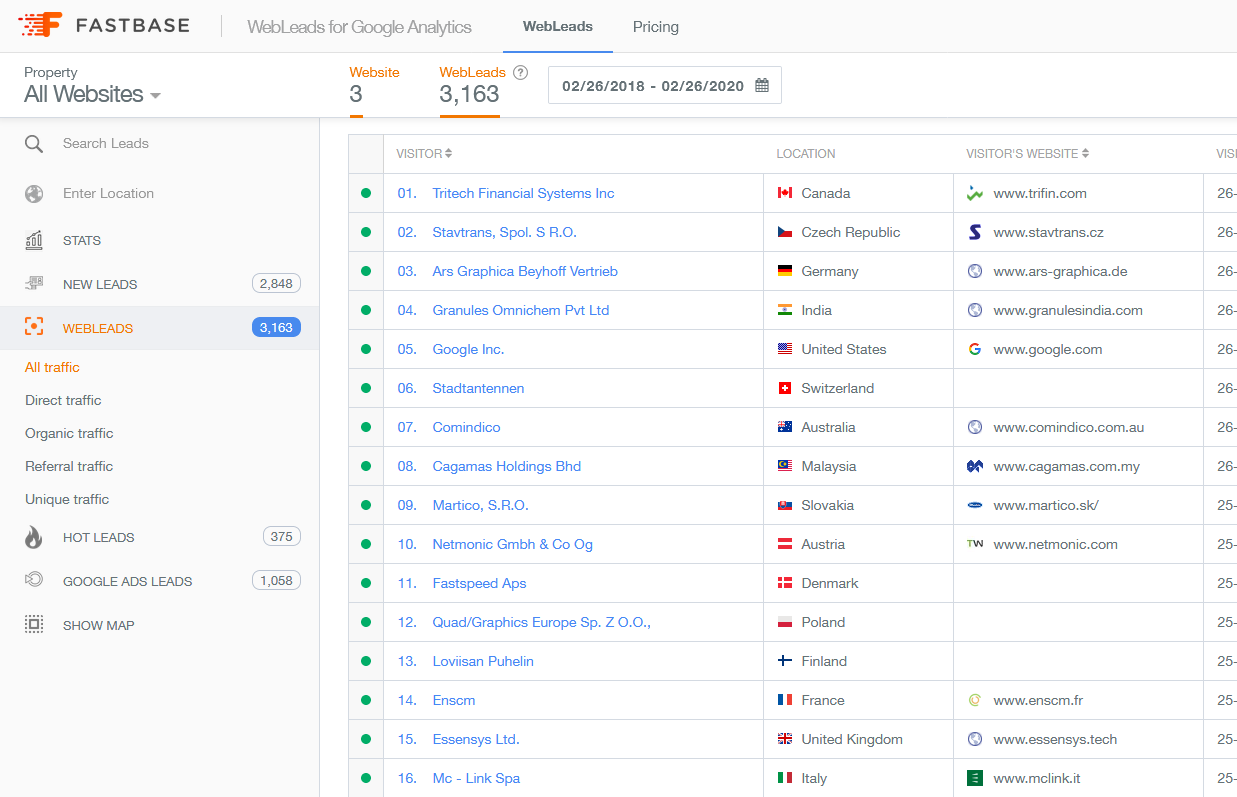
Task: Open Stavtrans, Spol. S R.O. lead
Action: [x=504, y=232]
